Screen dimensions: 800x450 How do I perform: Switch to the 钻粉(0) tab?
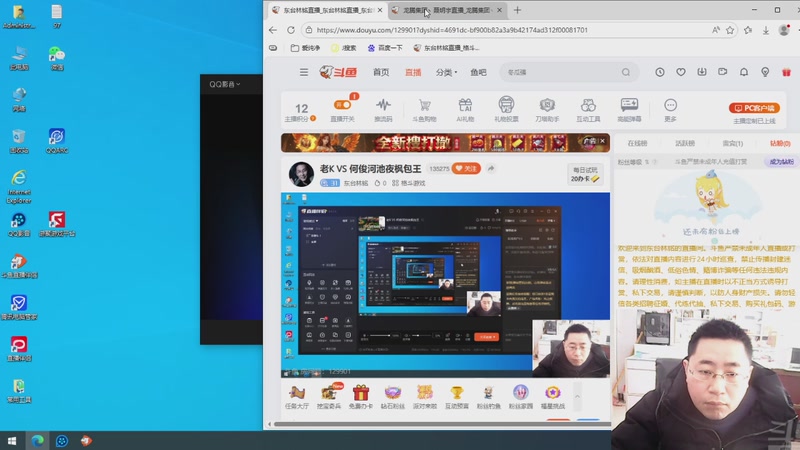pos(780,143)
